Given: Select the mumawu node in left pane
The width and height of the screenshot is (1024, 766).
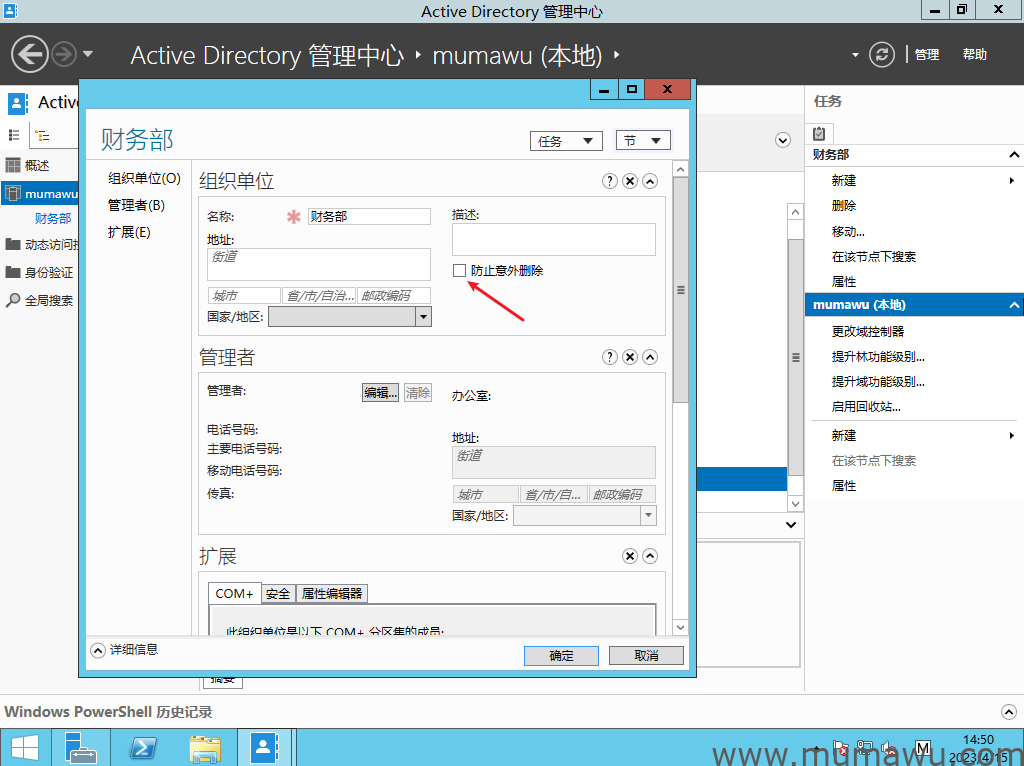Looking at the screenshot, I should coord(40,193).
